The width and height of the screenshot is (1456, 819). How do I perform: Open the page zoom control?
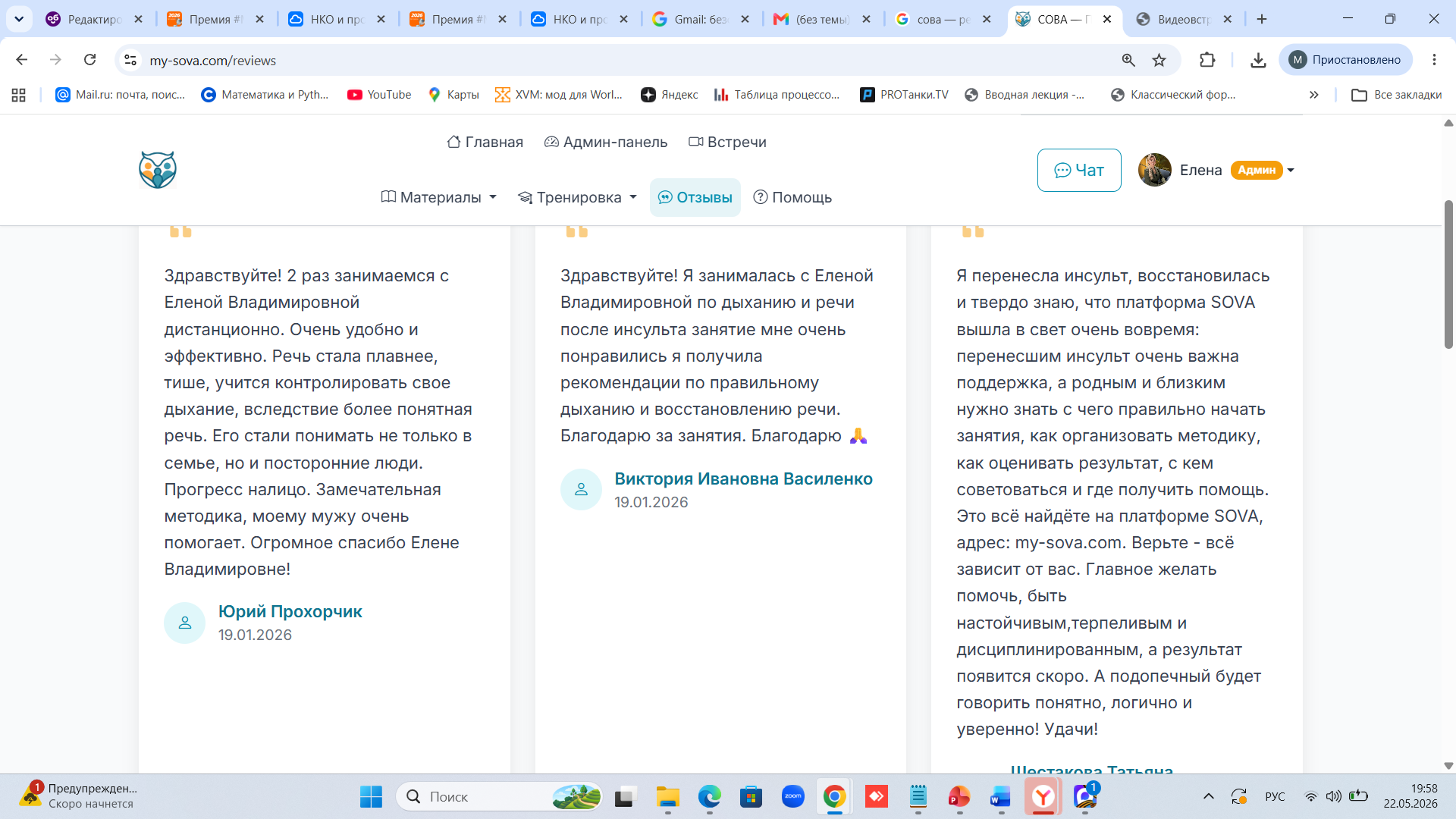pyautogui.click(x=1128, y=60)
